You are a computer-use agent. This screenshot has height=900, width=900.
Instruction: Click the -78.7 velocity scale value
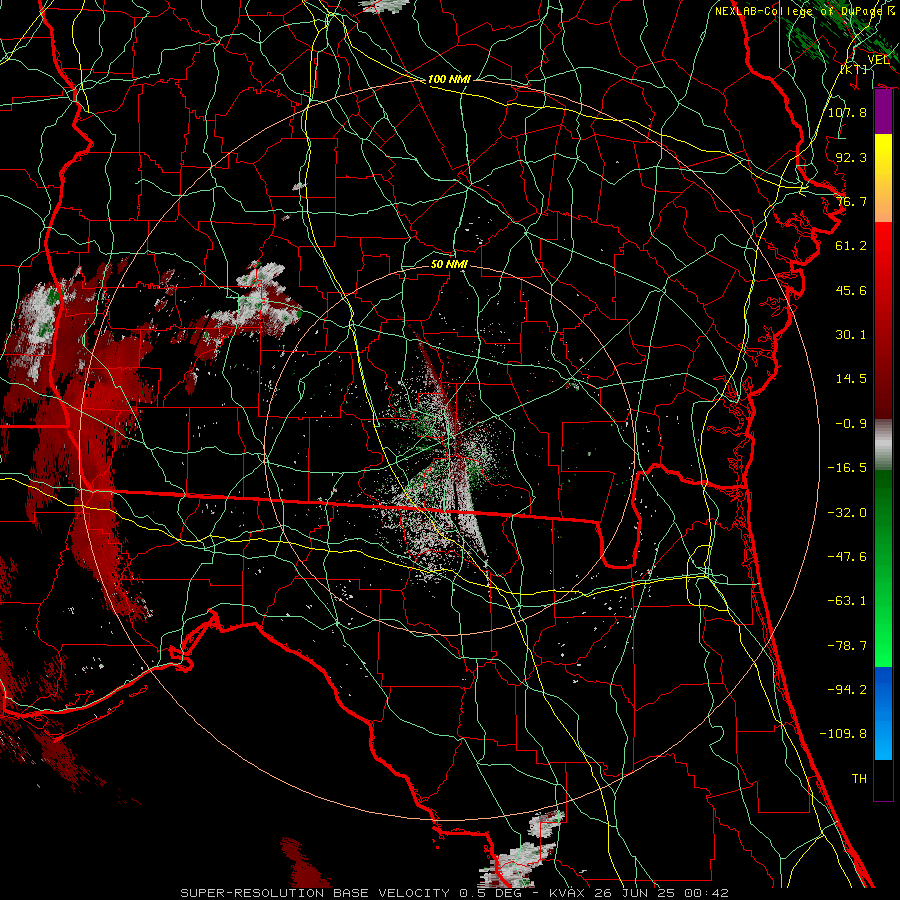point(847,646)
